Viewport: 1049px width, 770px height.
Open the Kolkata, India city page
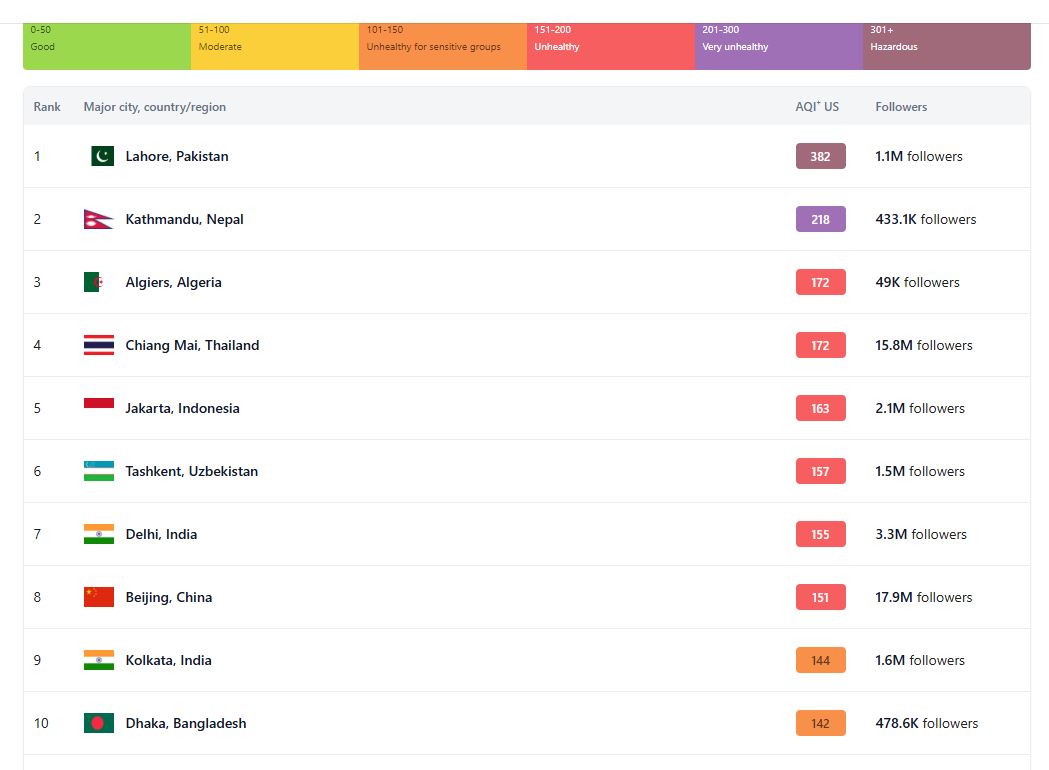[x=168, y=660]
